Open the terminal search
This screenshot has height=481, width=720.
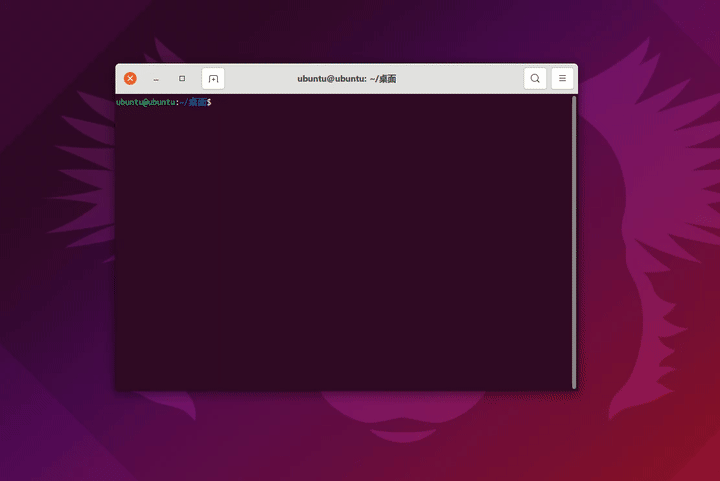[535, 78]
